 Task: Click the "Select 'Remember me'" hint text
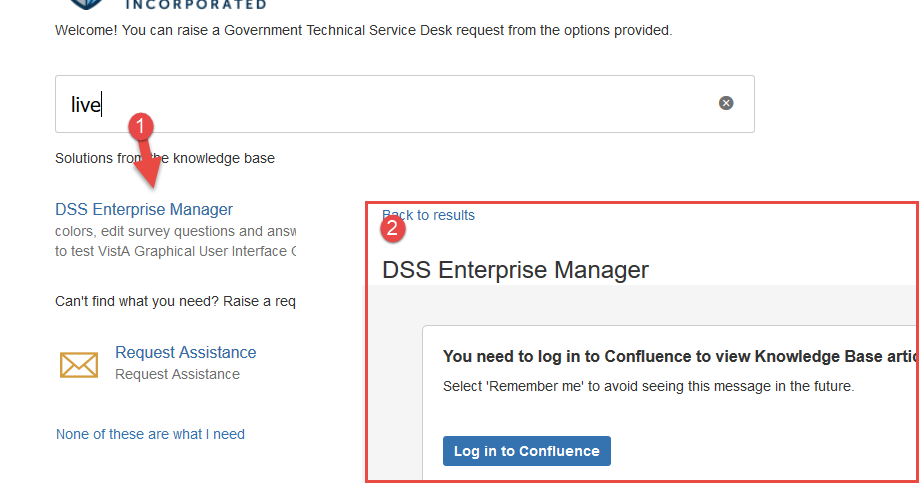point(648,386)
